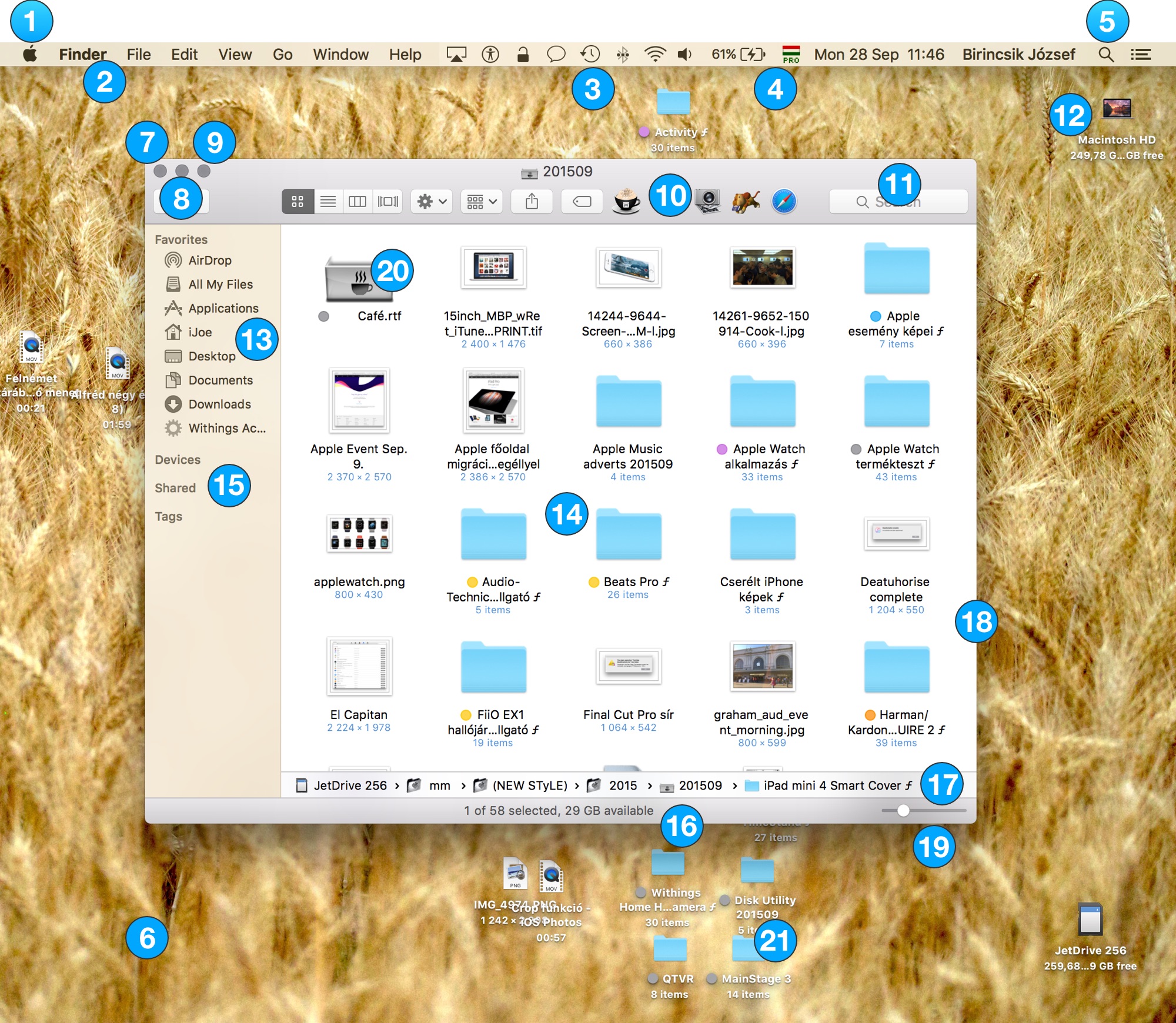This screenshot has width=1176, height=1023.
Task: Collapse the Favorites sidebar section
Action: 181,239
